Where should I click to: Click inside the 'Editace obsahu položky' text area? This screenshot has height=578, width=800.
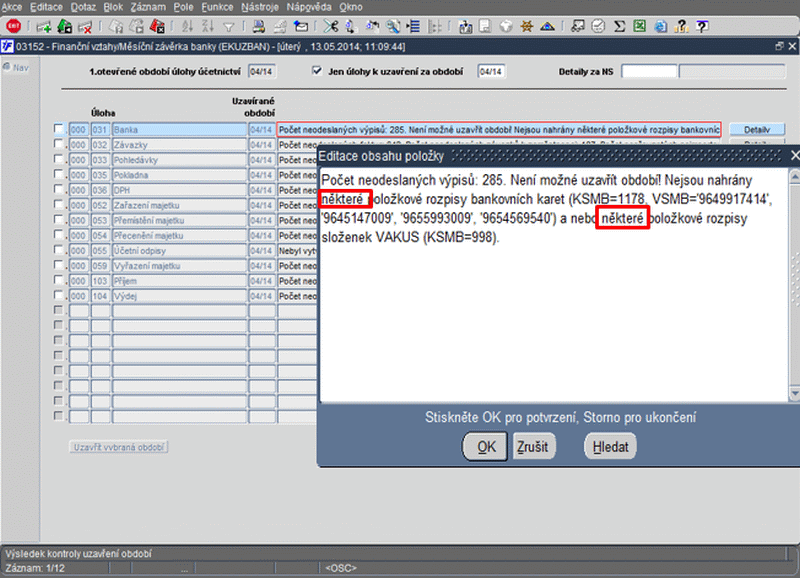pos(554,285)
